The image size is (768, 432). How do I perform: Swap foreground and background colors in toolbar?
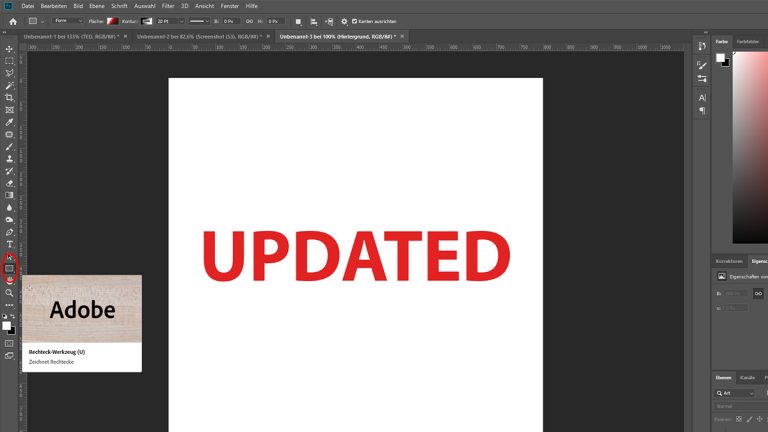tap(13, 316)
